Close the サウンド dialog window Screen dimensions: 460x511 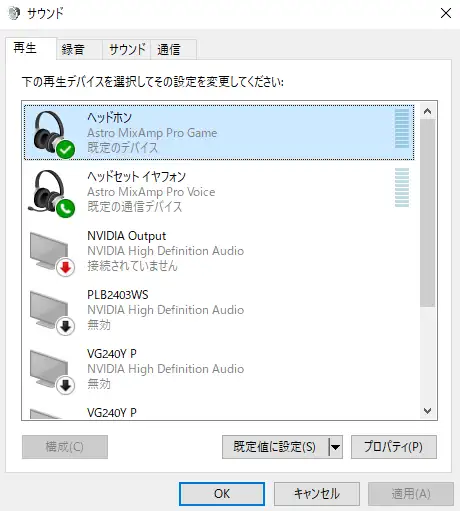(446, 13)
